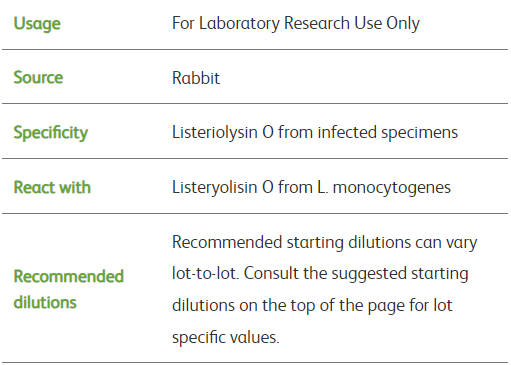Click the 'React with' label
Screen dimensions: 511x365
point(52,187)
